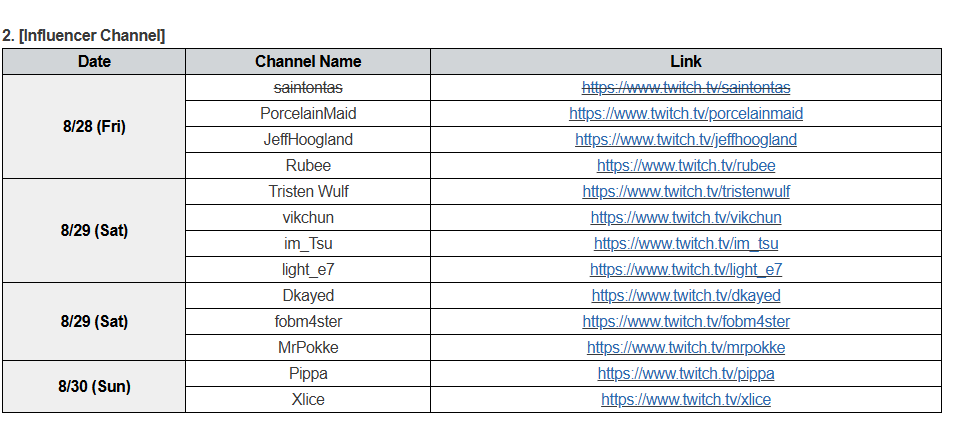
Task: Follow the twitch.tv/rubee link
Action: point(686,165)
